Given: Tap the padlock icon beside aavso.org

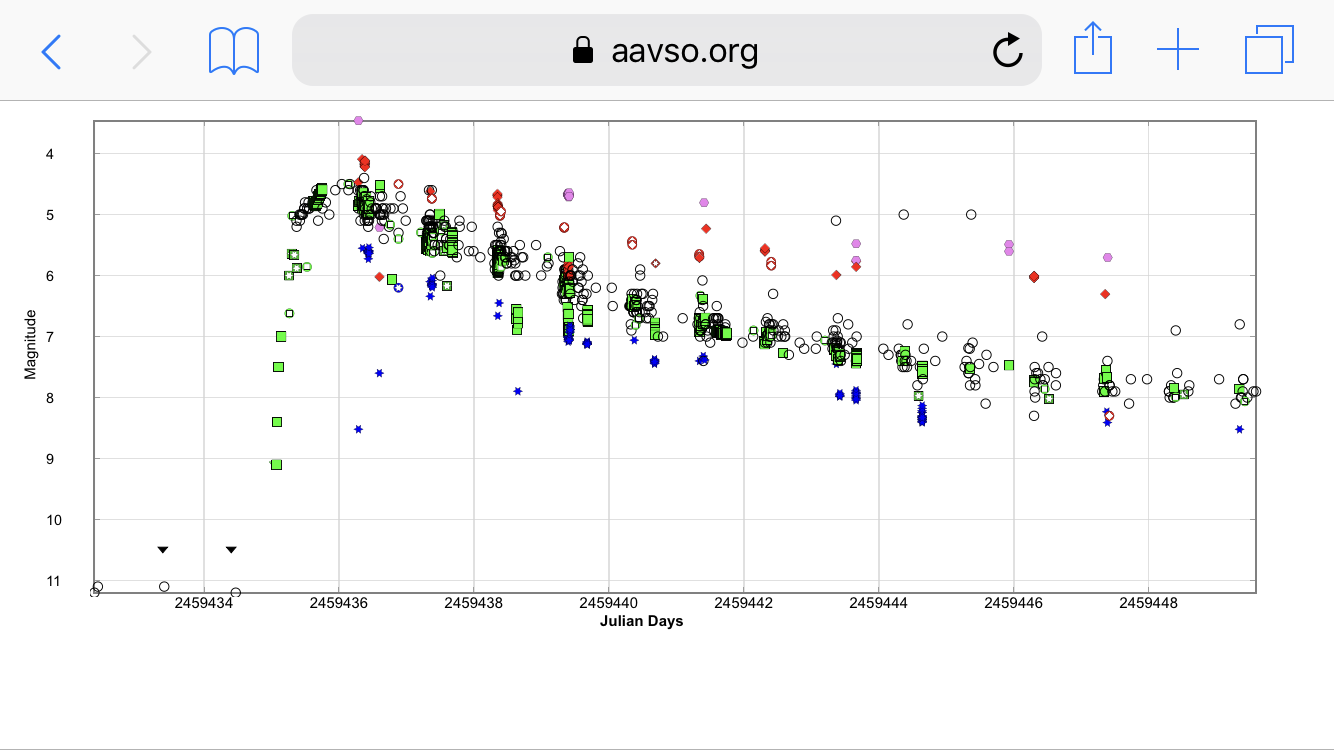Looking at the screenshot, I should point(583,51).
